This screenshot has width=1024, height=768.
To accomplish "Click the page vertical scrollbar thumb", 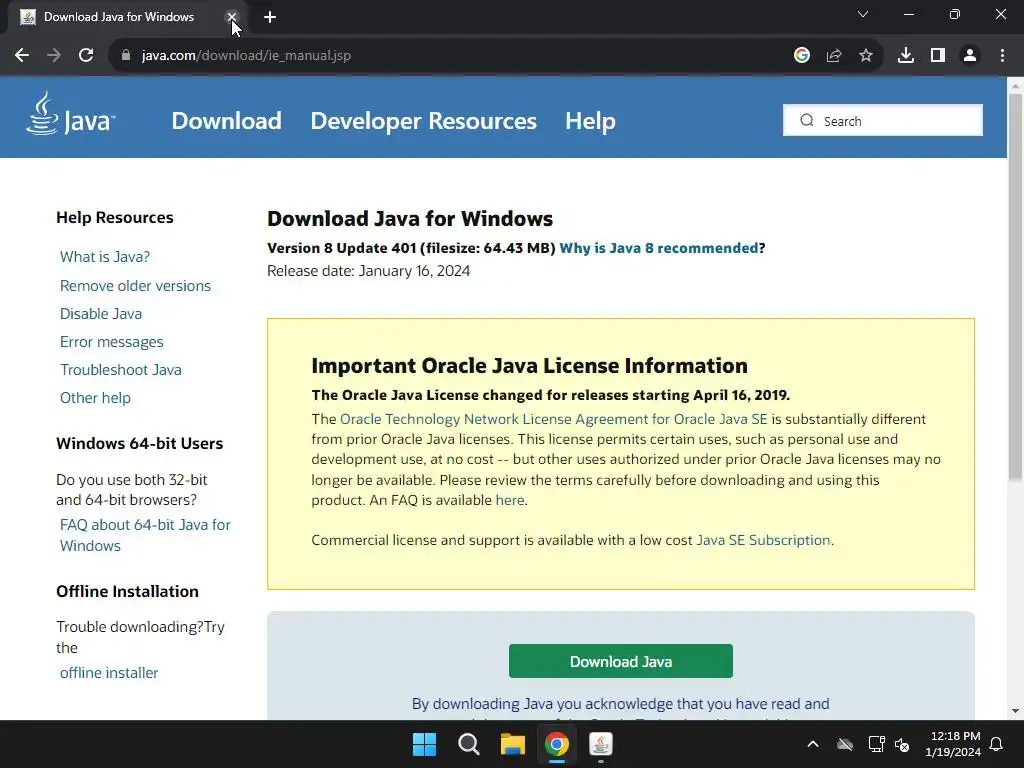I will point(1015,287).
